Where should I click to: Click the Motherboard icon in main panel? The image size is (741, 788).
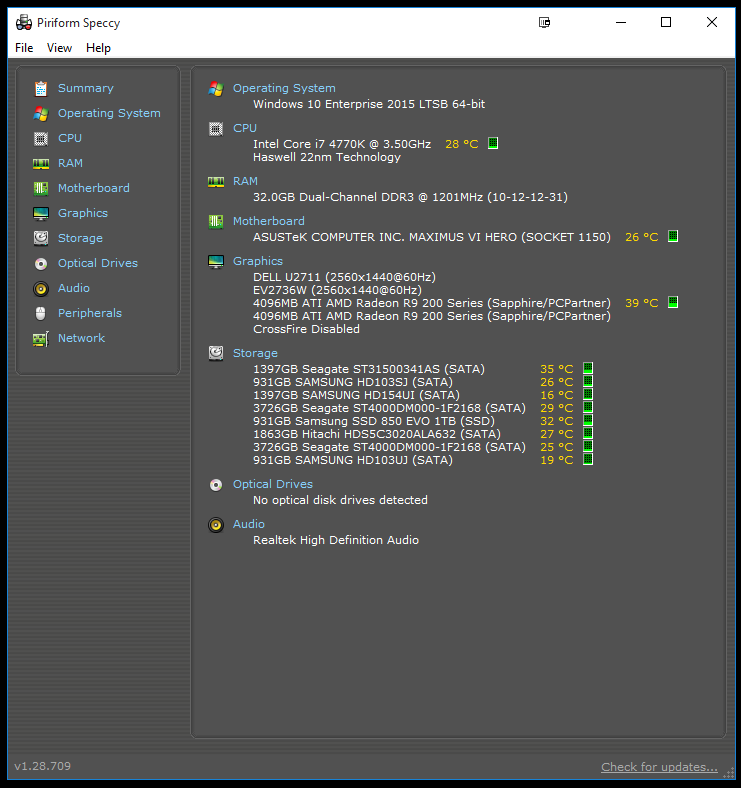tap(216, 222)
